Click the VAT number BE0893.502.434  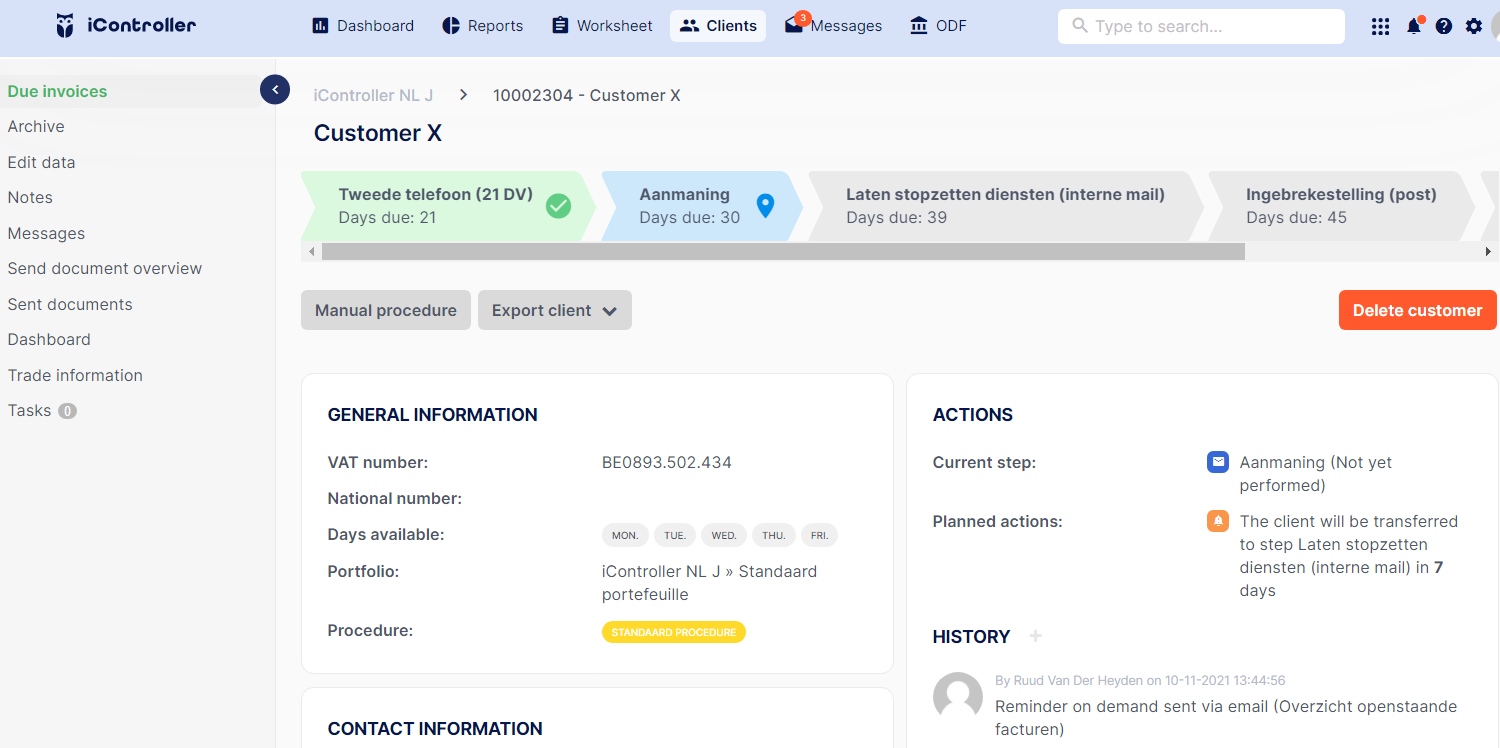pos(667,462)
